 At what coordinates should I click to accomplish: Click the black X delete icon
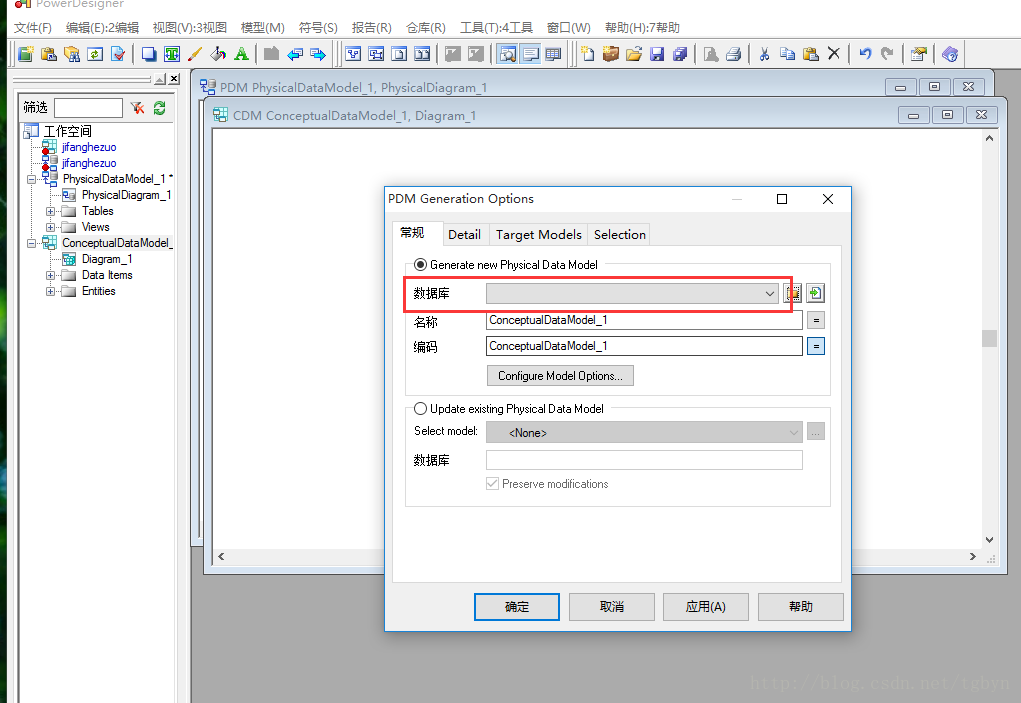click(x=833, y=54)
